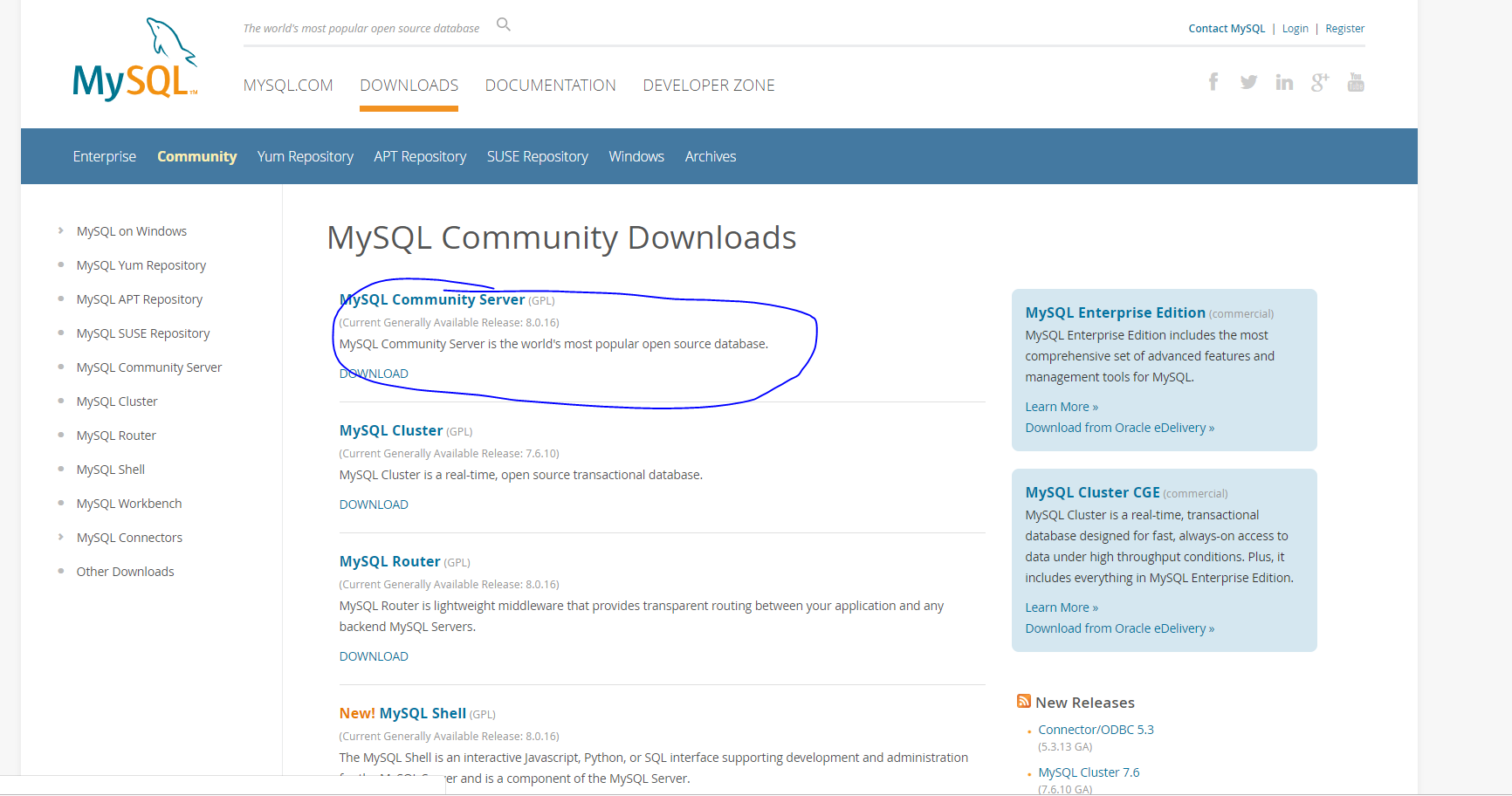Switch to the Enterprise tab

(x=104, y=156)
